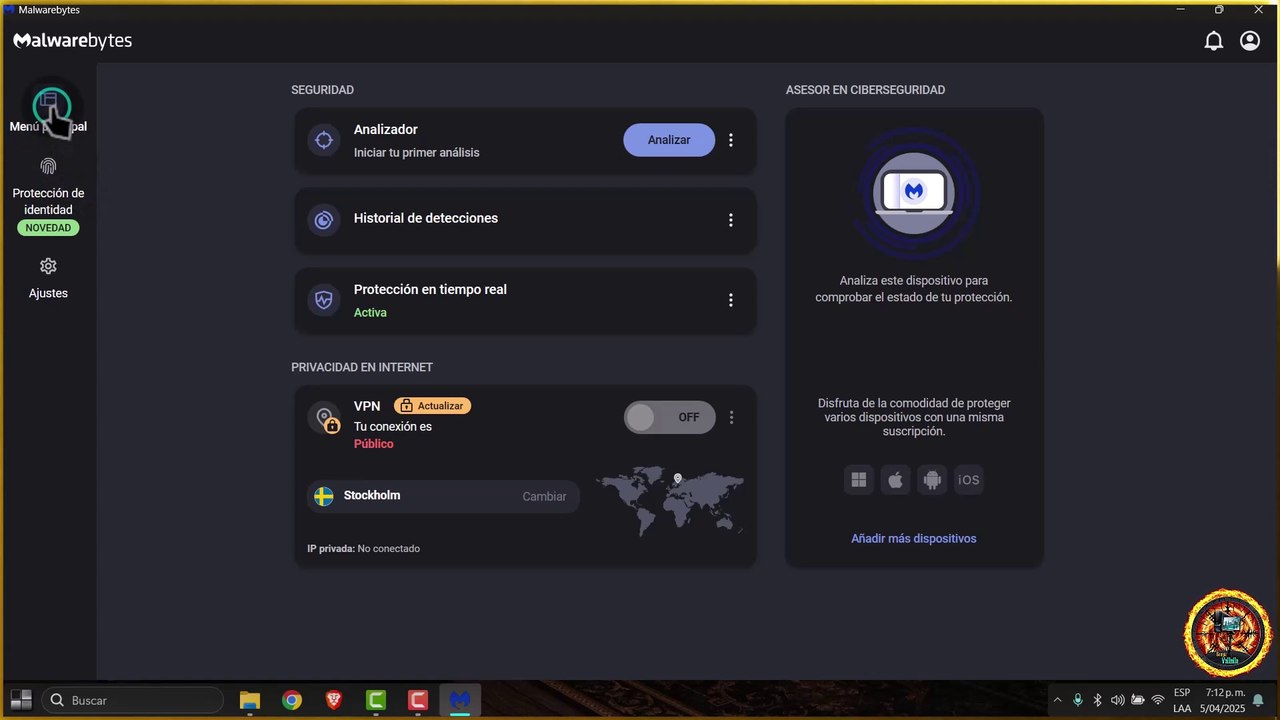Open the notifications bell in Malwarebytes header
Viewport: 1280px width, 720px height.
(1213, 41)
